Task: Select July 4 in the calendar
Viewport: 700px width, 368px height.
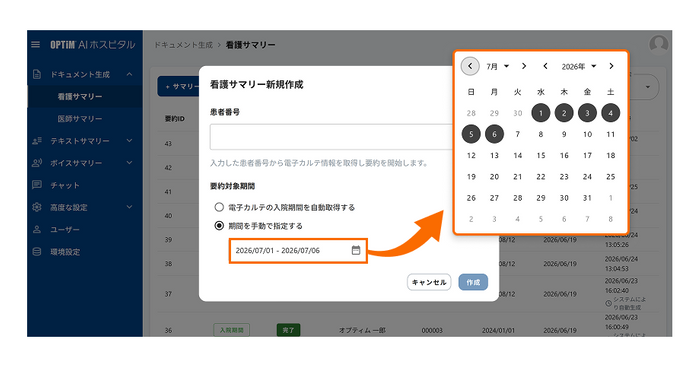Action: [x=610, y=113]
